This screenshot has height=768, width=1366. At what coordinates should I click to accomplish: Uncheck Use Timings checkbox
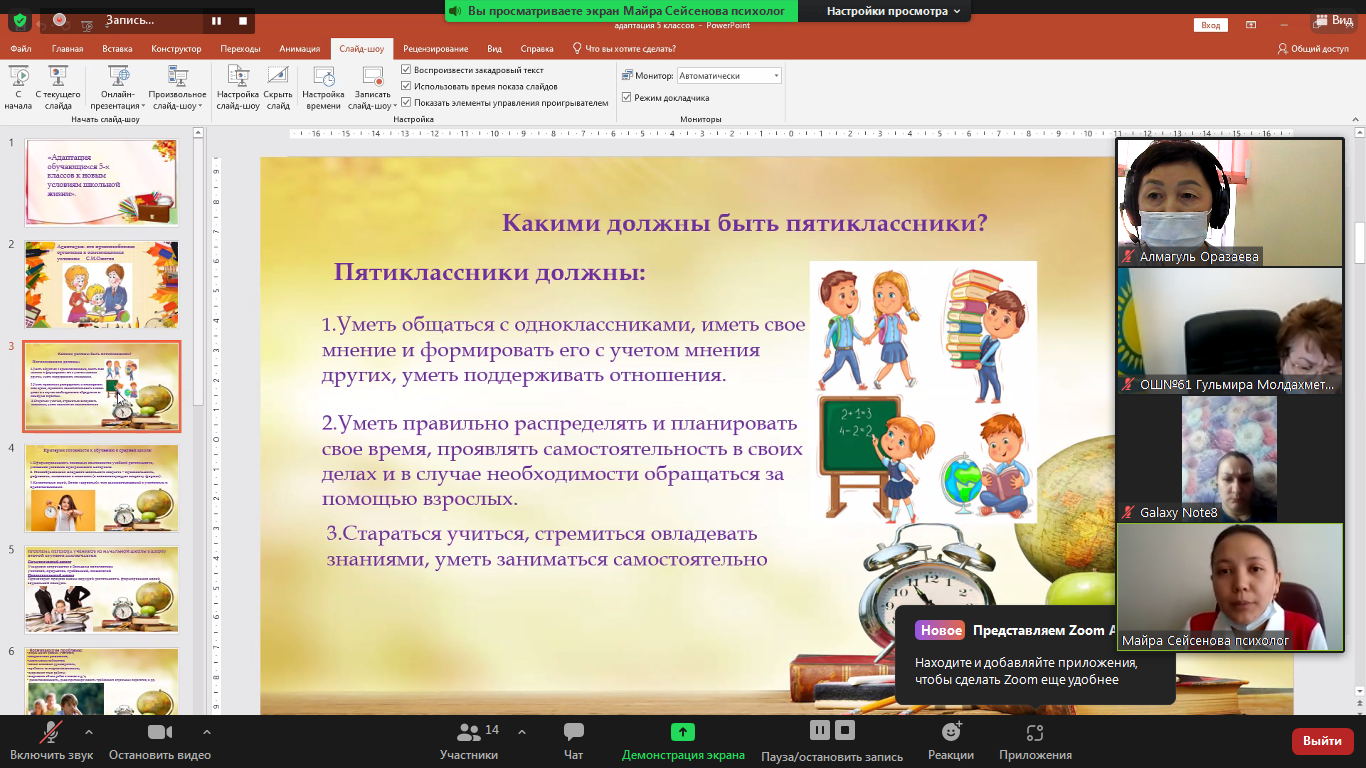pyautogui.click(x=406, y=86)
